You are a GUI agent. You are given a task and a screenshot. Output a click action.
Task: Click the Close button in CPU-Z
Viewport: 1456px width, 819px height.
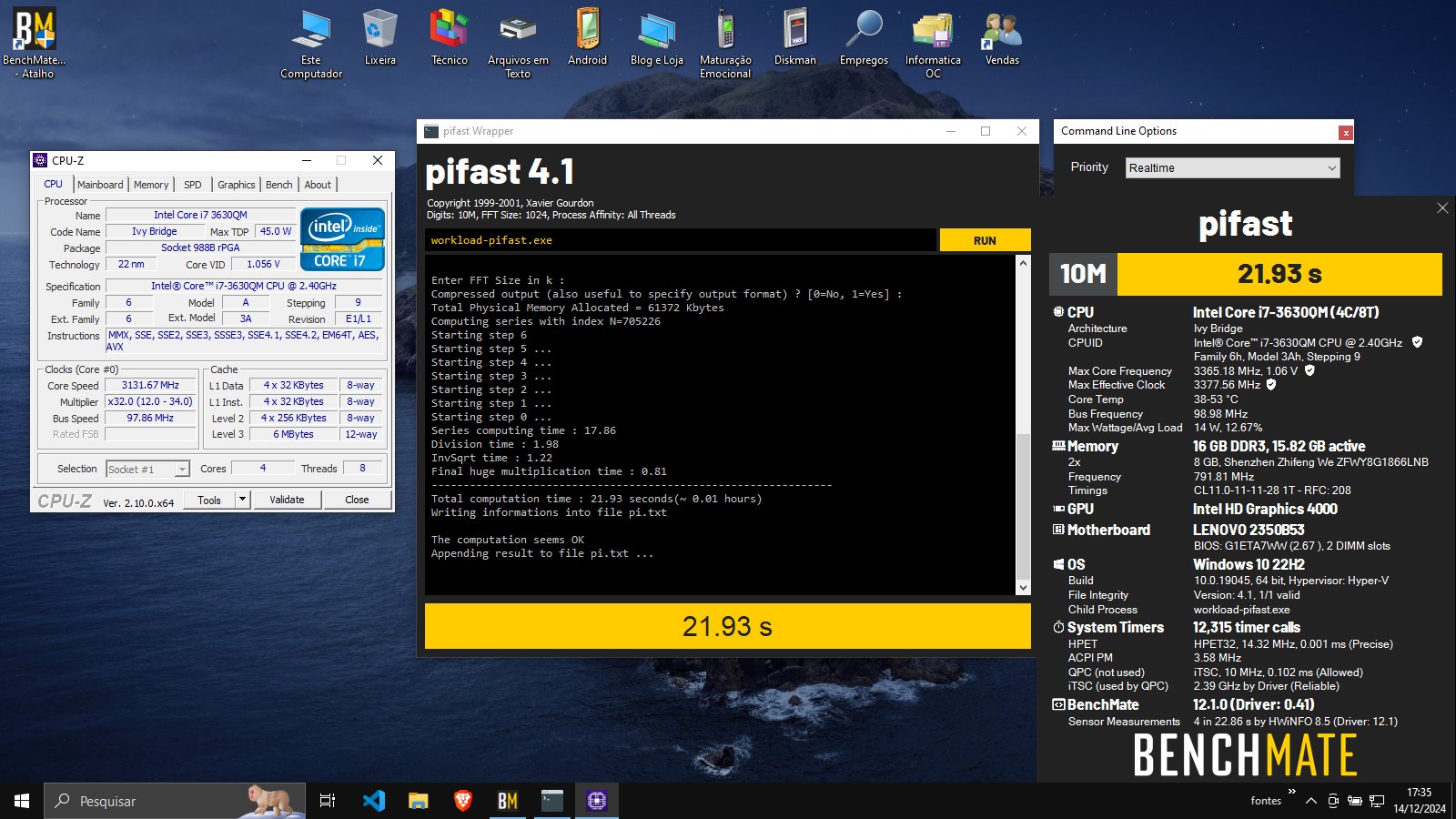click(x=357, y=500)
